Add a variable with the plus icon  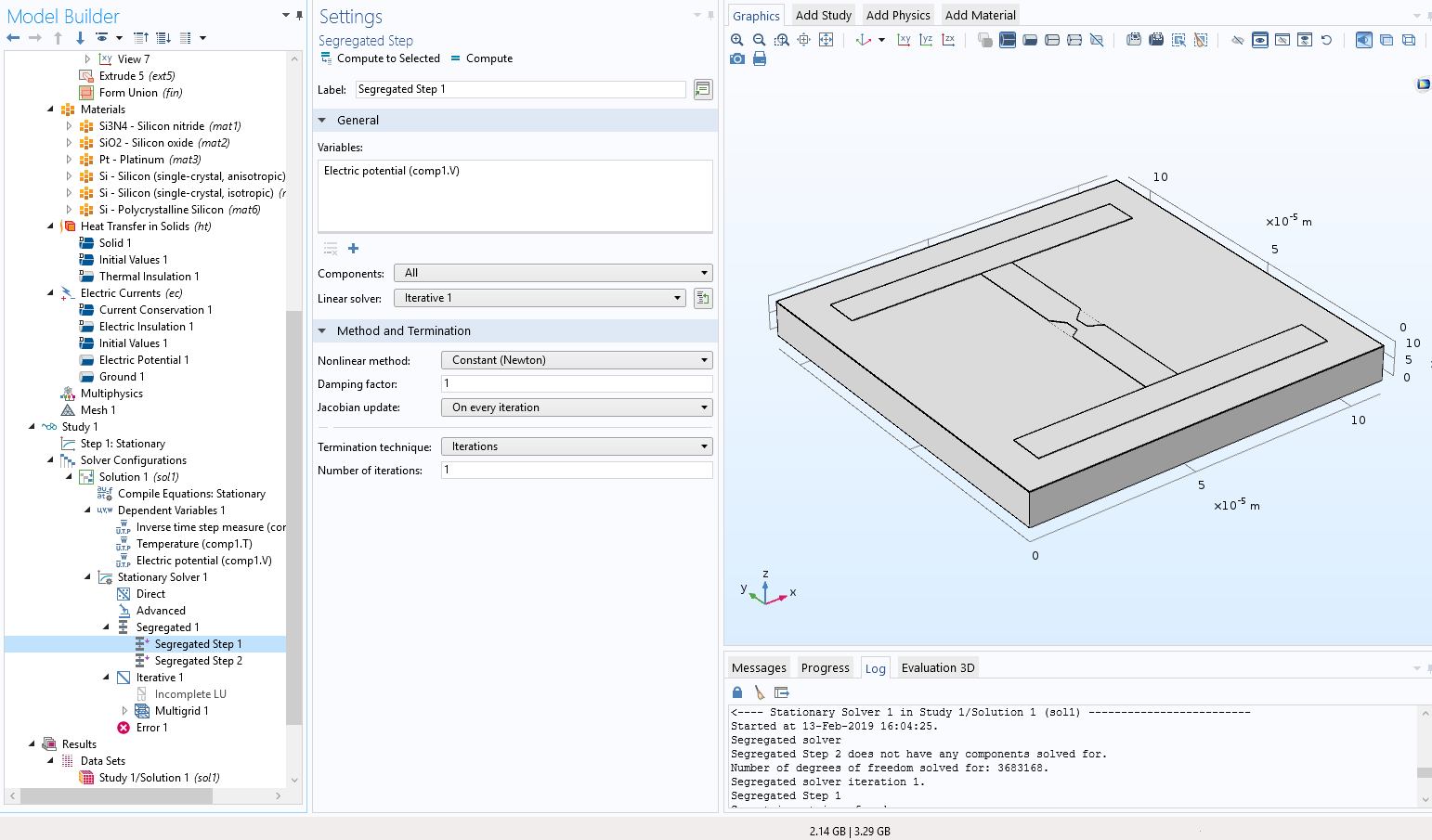click(x=353, y=249)
